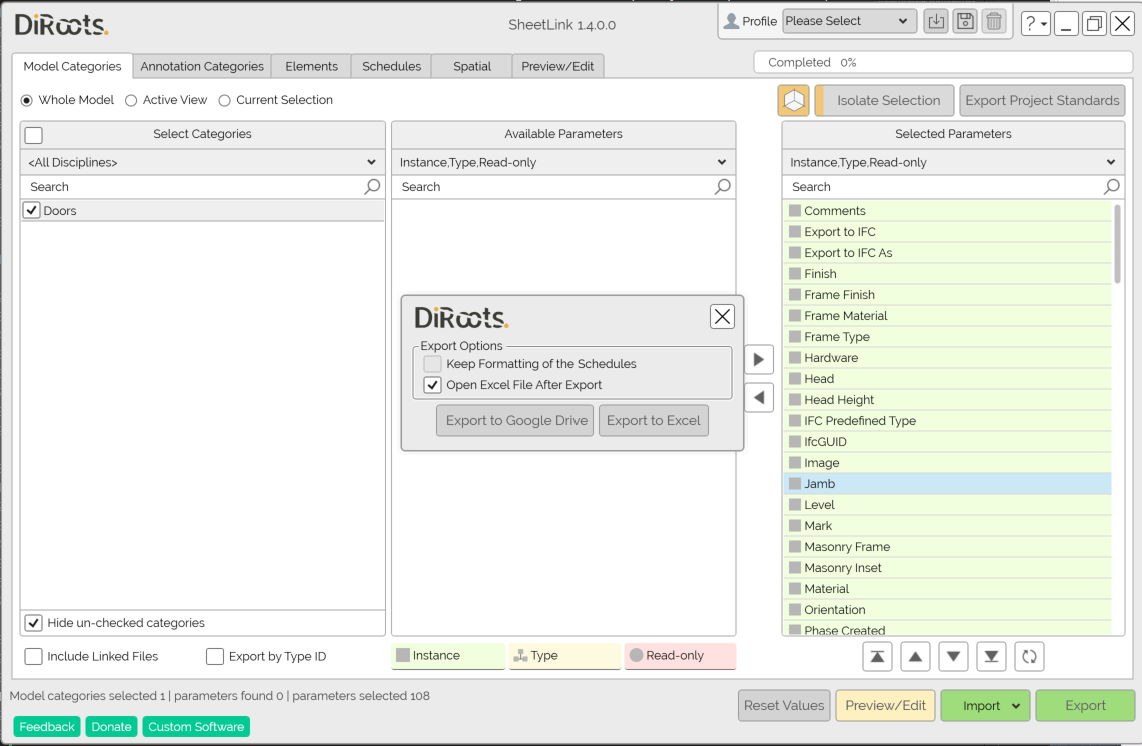Click the Available Parameters search magnifier
Viewport: 1142px width, 746px height.
[x=722, y=186]
